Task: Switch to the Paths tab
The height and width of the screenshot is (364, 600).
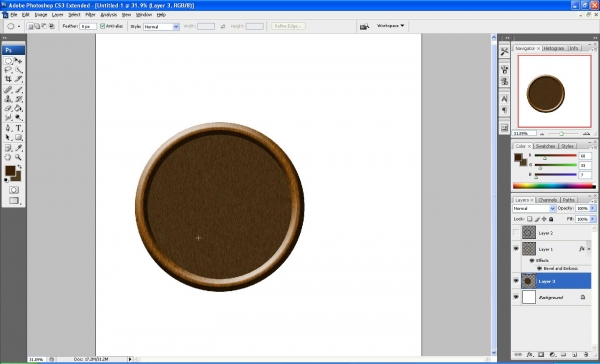Action: [x=569, y=200]
